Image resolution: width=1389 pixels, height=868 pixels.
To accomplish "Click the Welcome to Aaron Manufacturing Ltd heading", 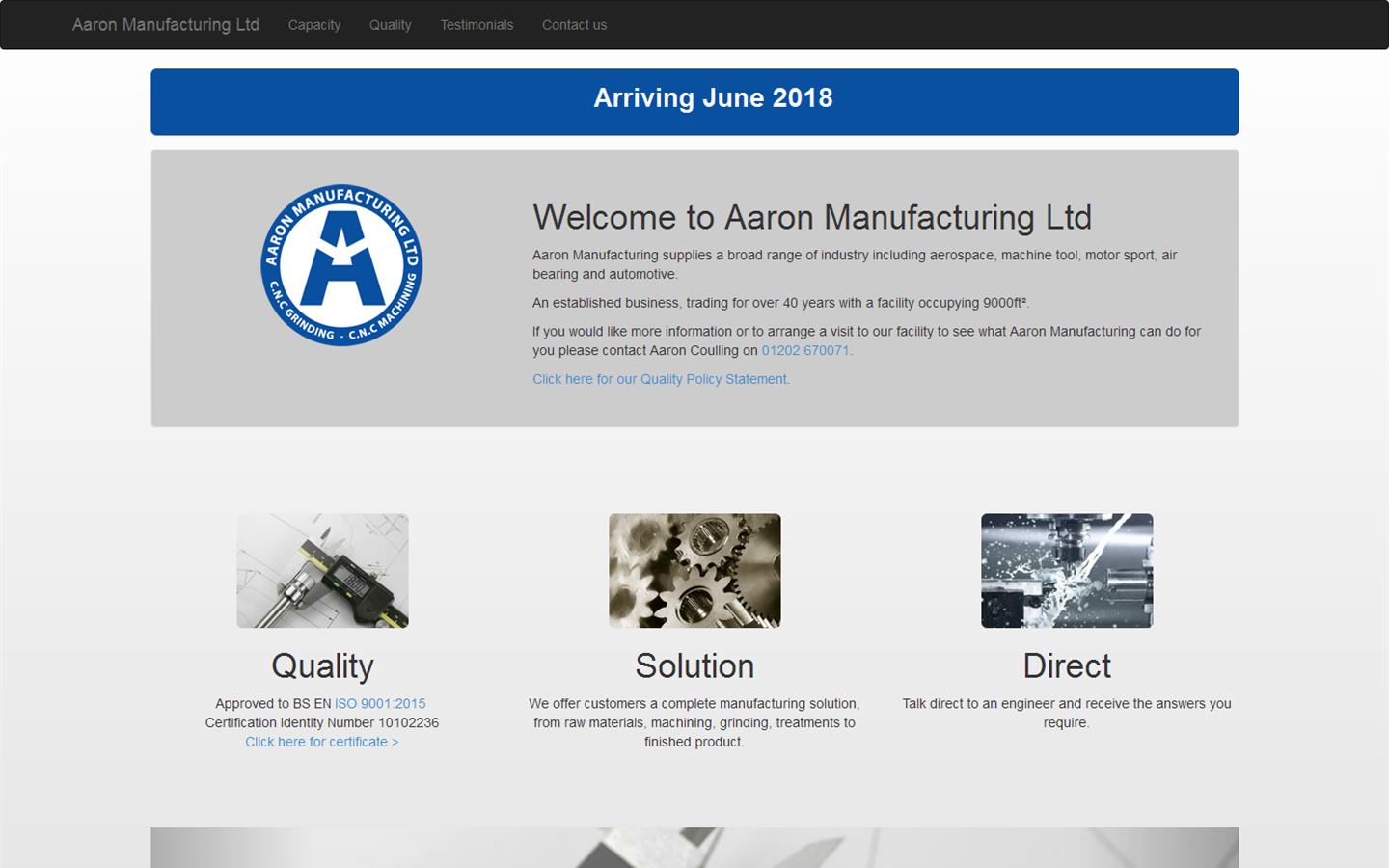I will point(811,218).
